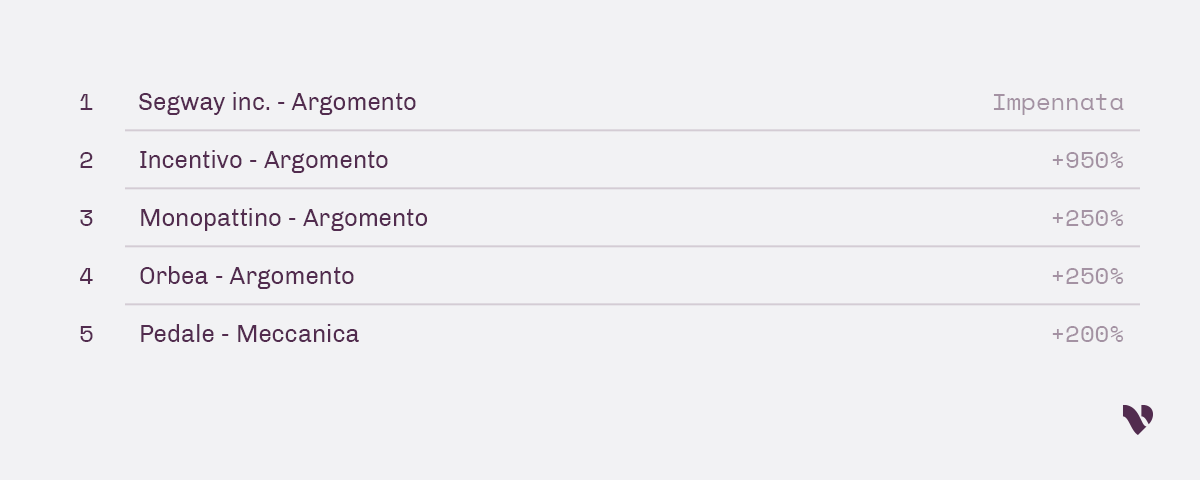Click the +950% value

(x=1087, y=160)
